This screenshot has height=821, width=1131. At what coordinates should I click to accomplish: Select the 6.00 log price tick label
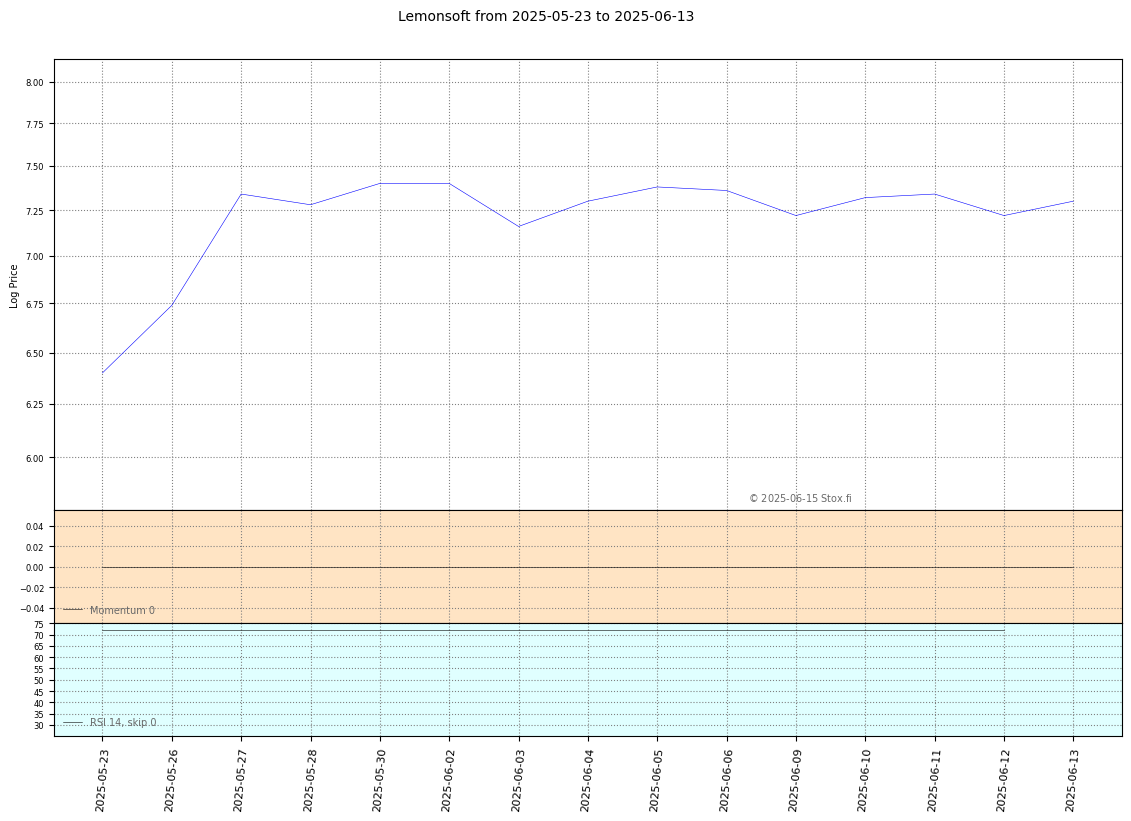pyautogui.click(x=35, y=458)
